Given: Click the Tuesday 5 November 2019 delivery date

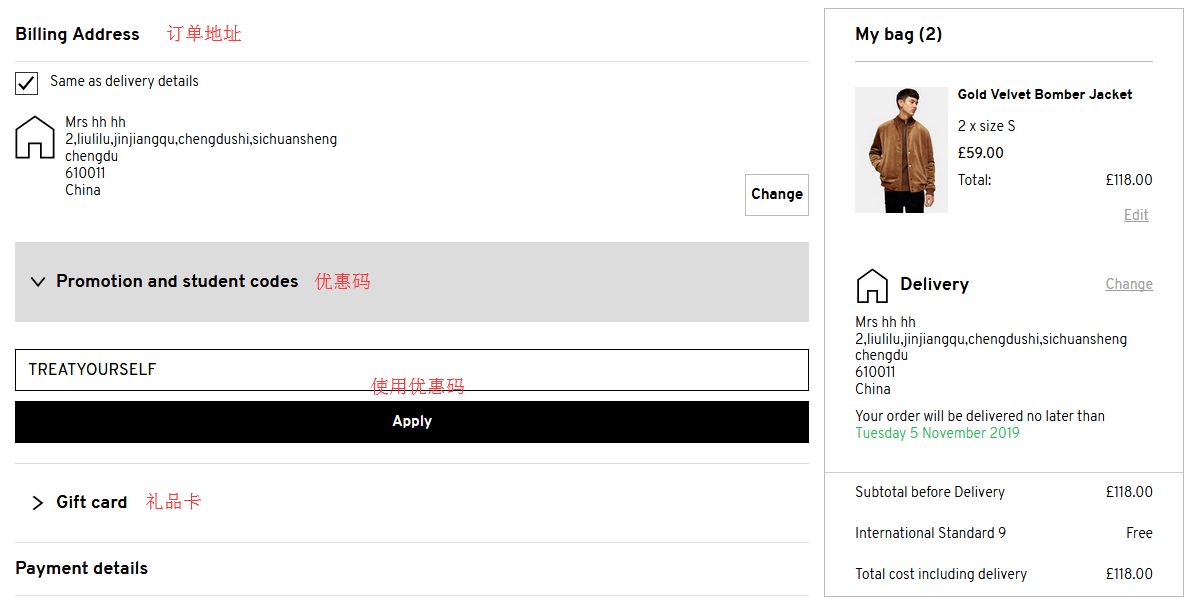Looking at the screenshot, I should [937, 433].
